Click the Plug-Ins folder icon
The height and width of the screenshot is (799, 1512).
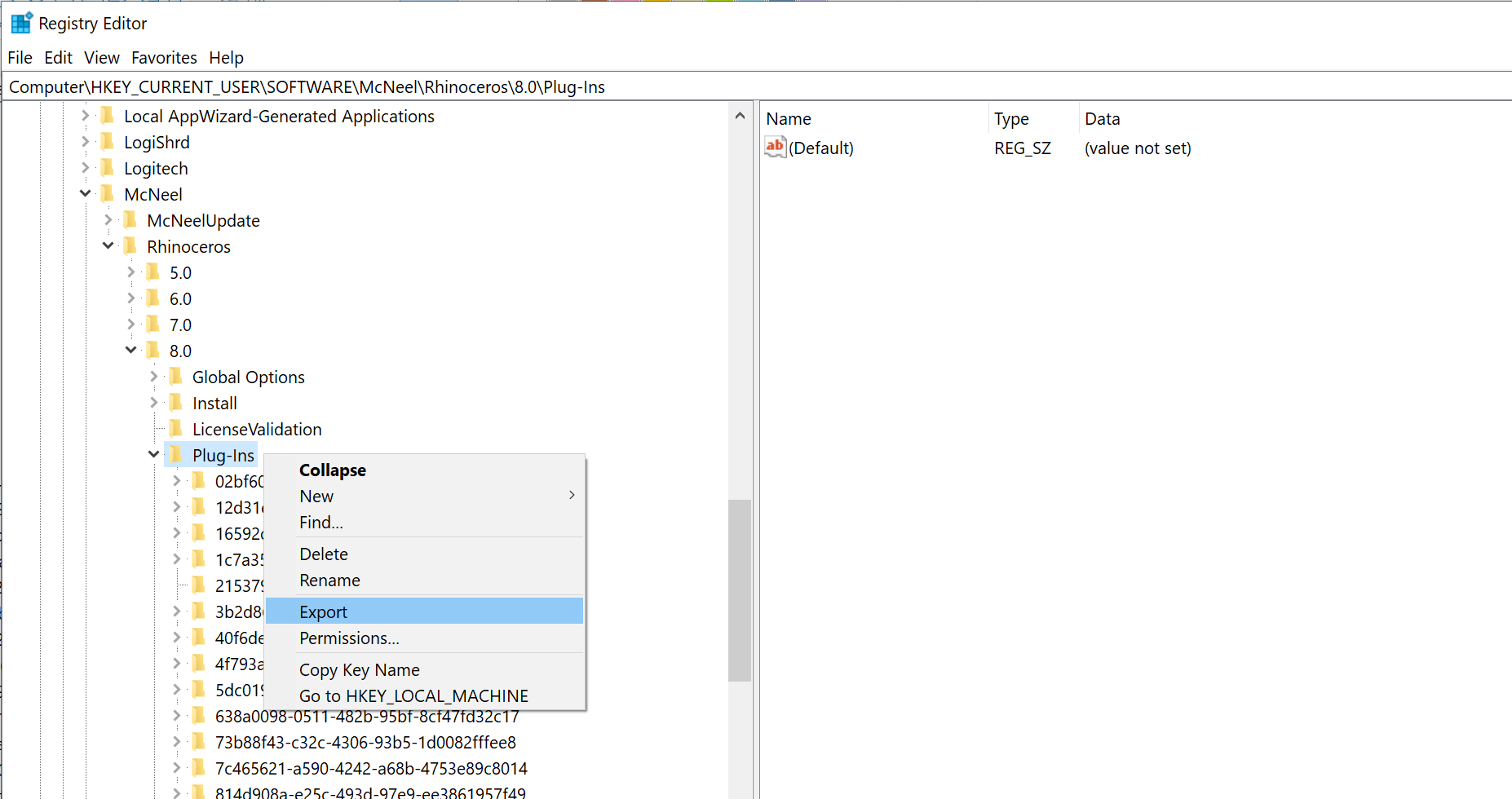(176, 455)
